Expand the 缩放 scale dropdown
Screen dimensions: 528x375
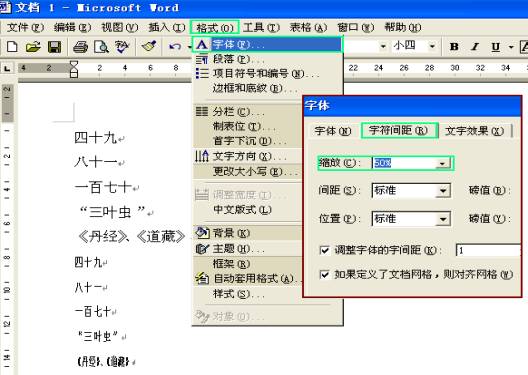[x=442, y=163]
